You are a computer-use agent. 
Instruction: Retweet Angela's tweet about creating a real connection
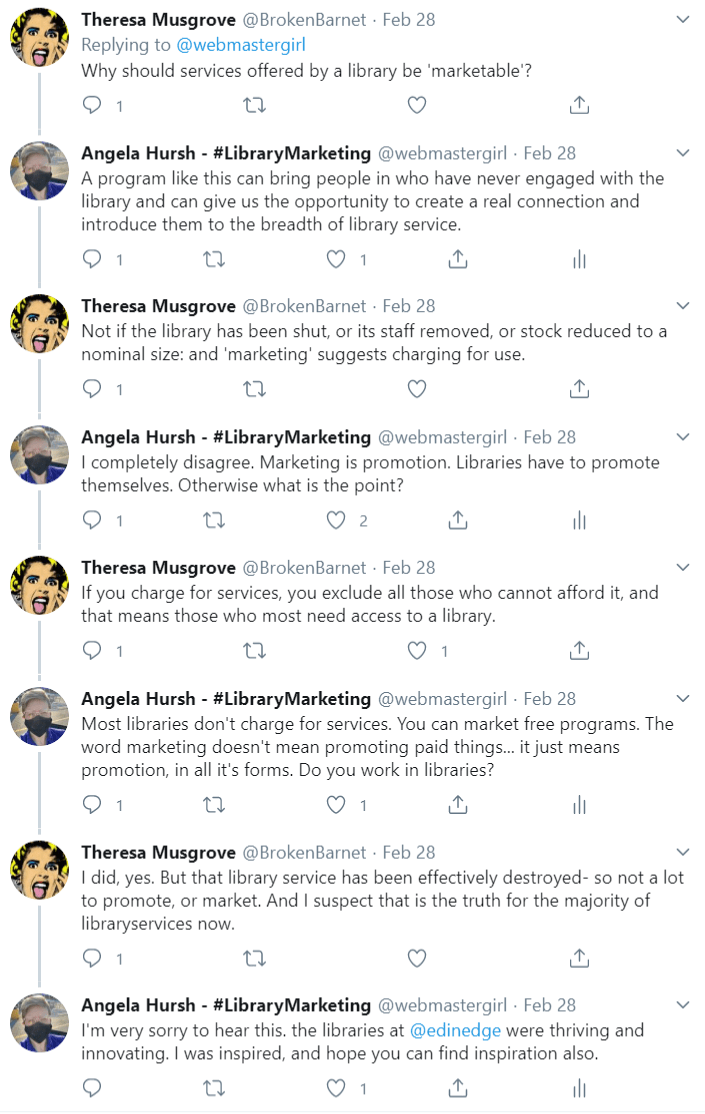pyautogui.click(x=214, y=260)
